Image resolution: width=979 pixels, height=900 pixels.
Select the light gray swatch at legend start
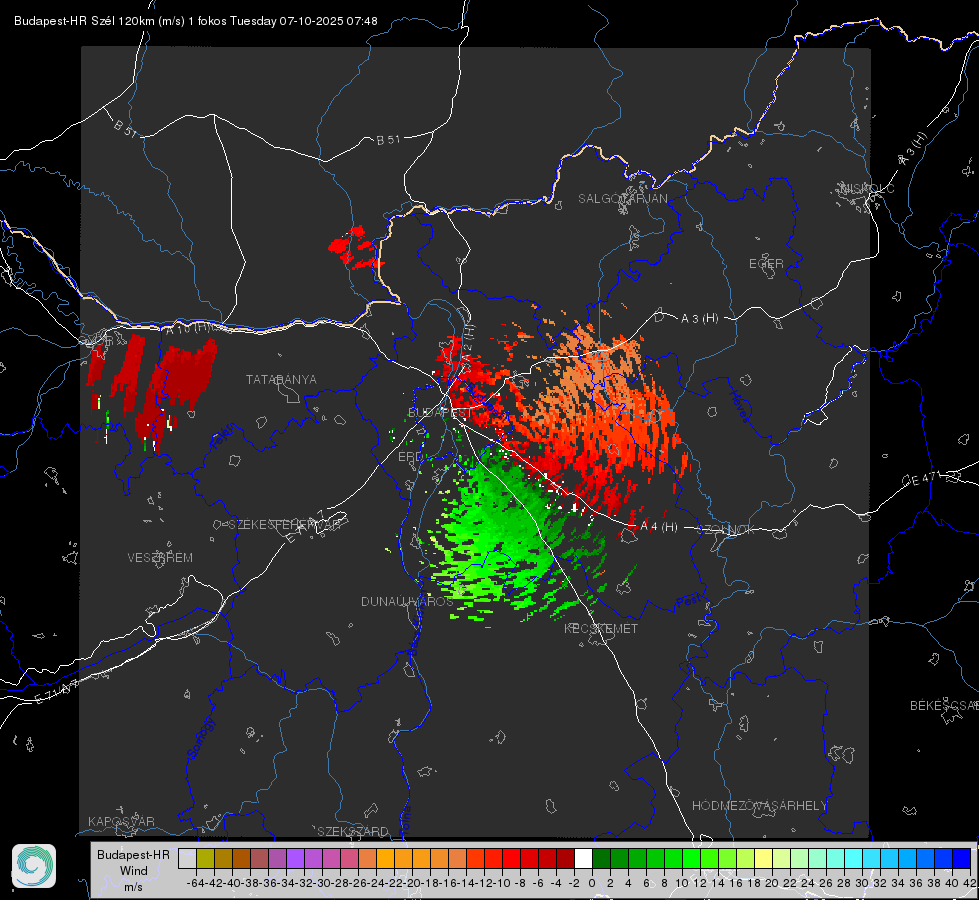[187, 859]
